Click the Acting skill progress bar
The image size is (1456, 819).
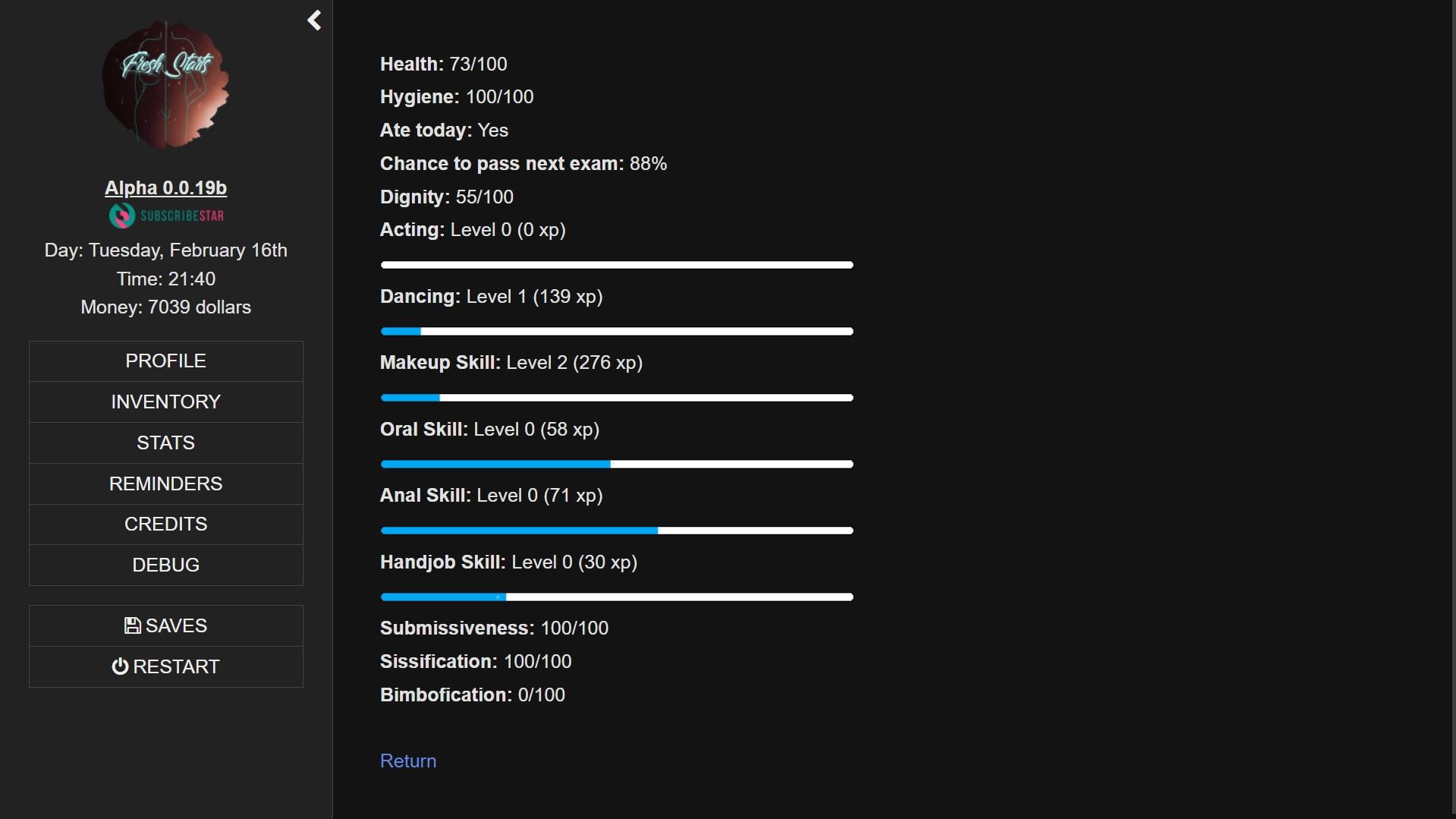click(x=616, y=265)
